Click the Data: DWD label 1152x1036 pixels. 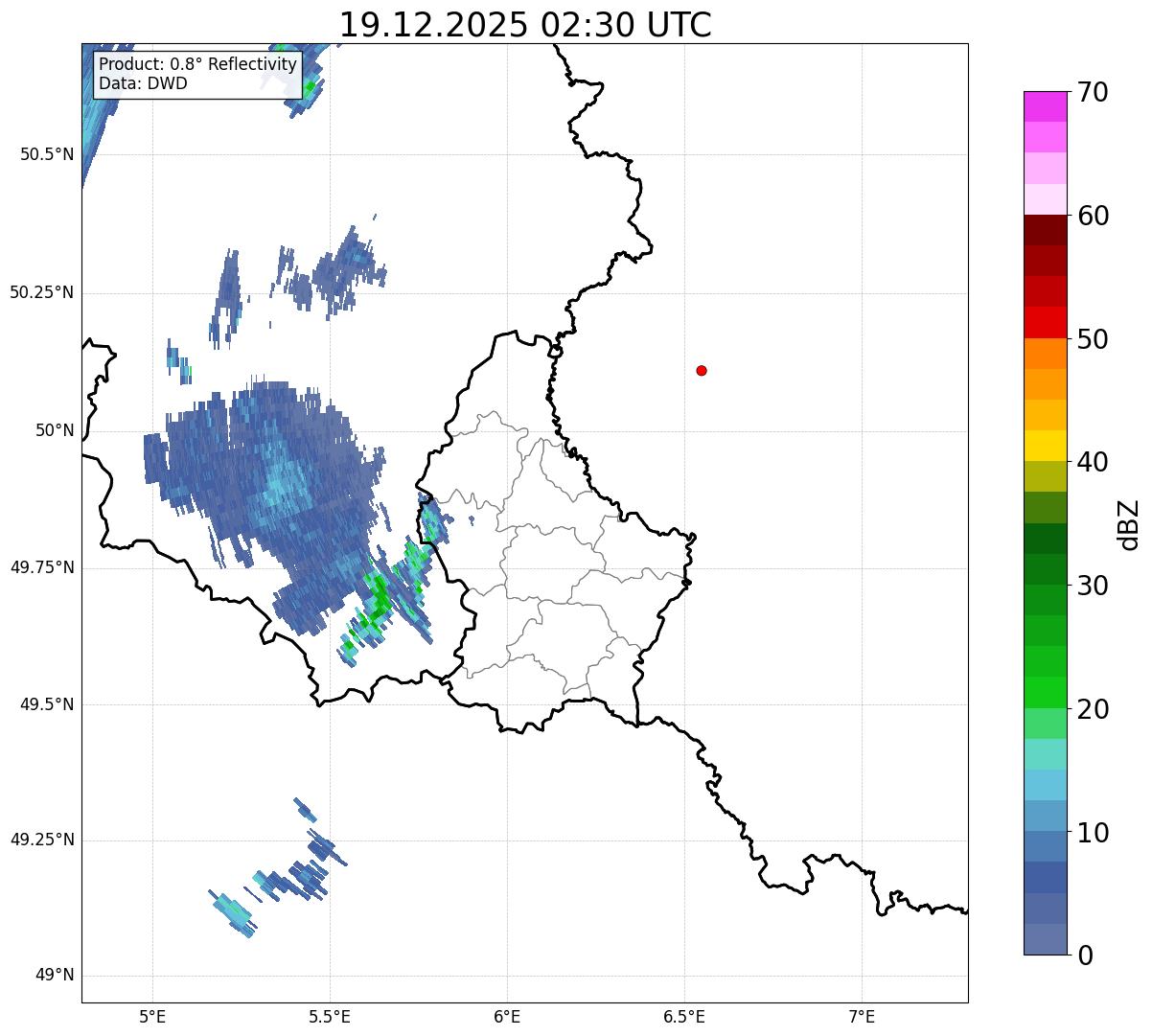click(x=143, y=83)
